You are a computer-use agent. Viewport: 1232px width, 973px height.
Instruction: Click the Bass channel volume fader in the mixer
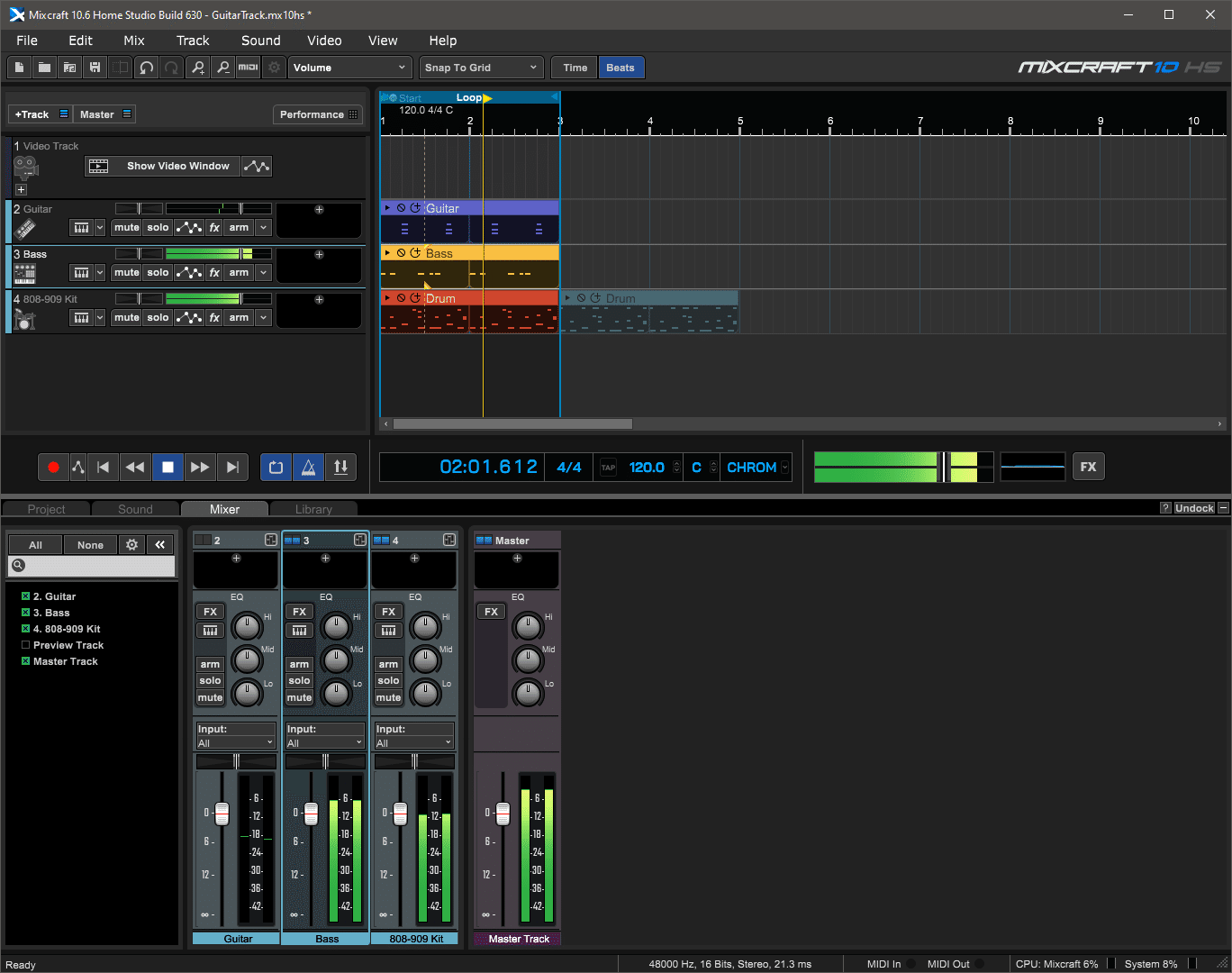pos(311,814)
